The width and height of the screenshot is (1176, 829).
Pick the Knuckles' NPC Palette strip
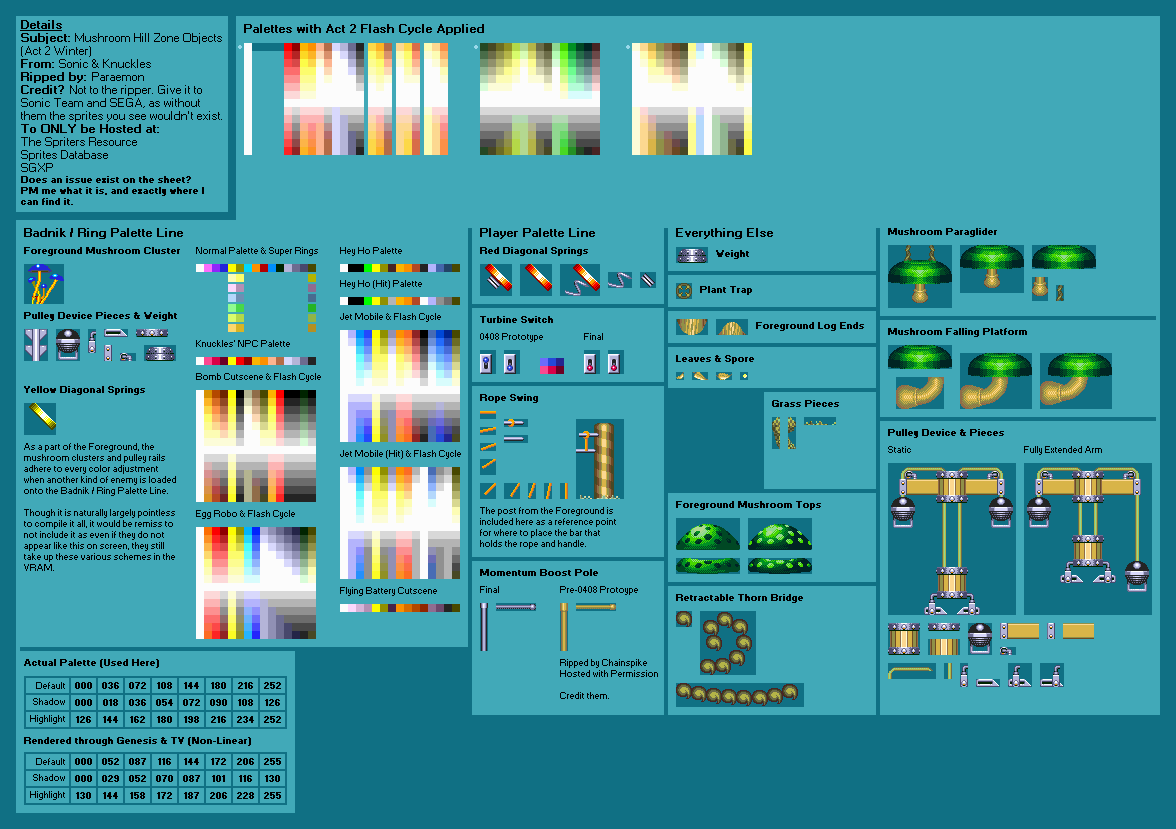point(256,361)
